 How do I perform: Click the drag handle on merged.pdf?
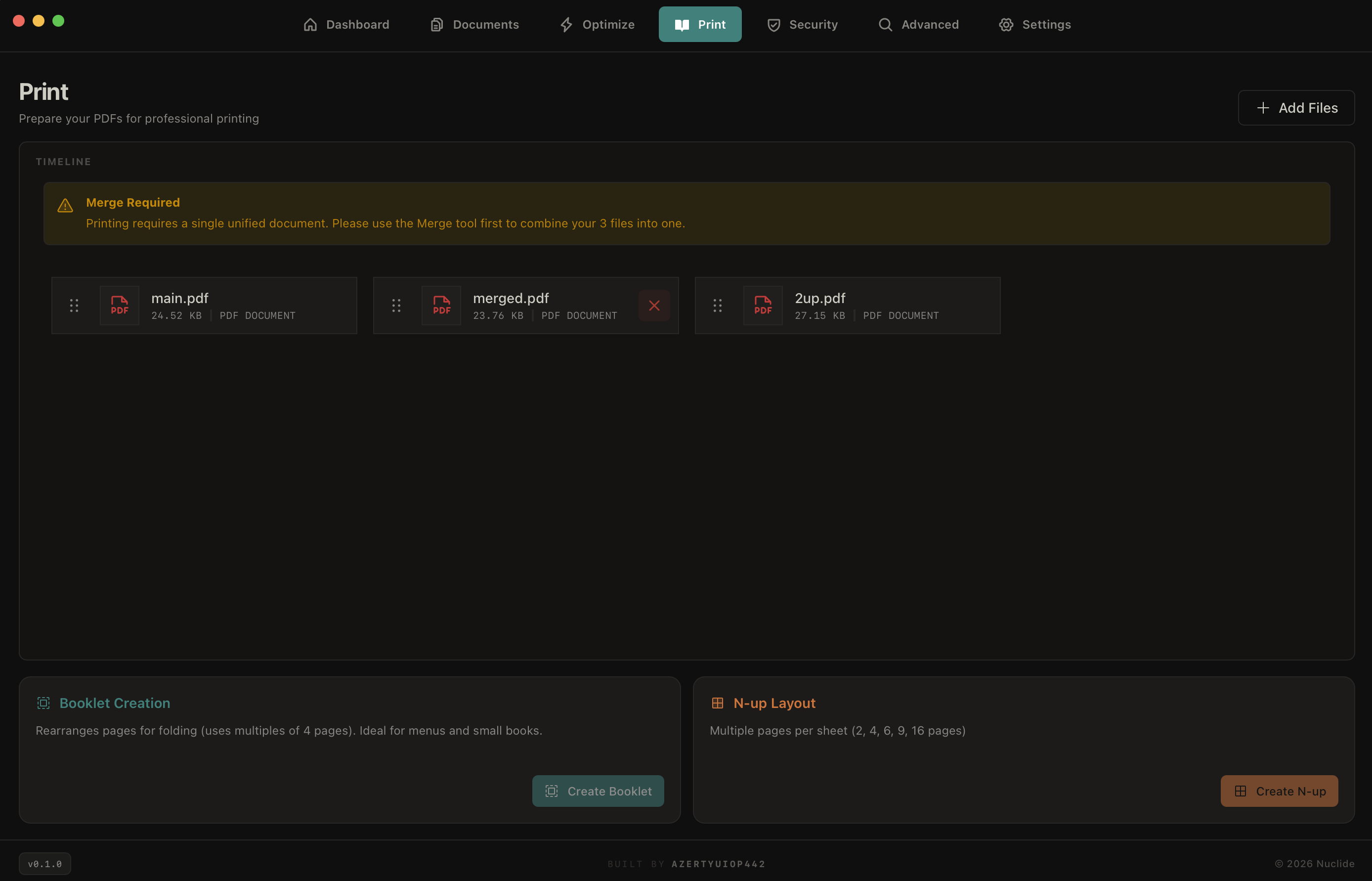(396, 306)
